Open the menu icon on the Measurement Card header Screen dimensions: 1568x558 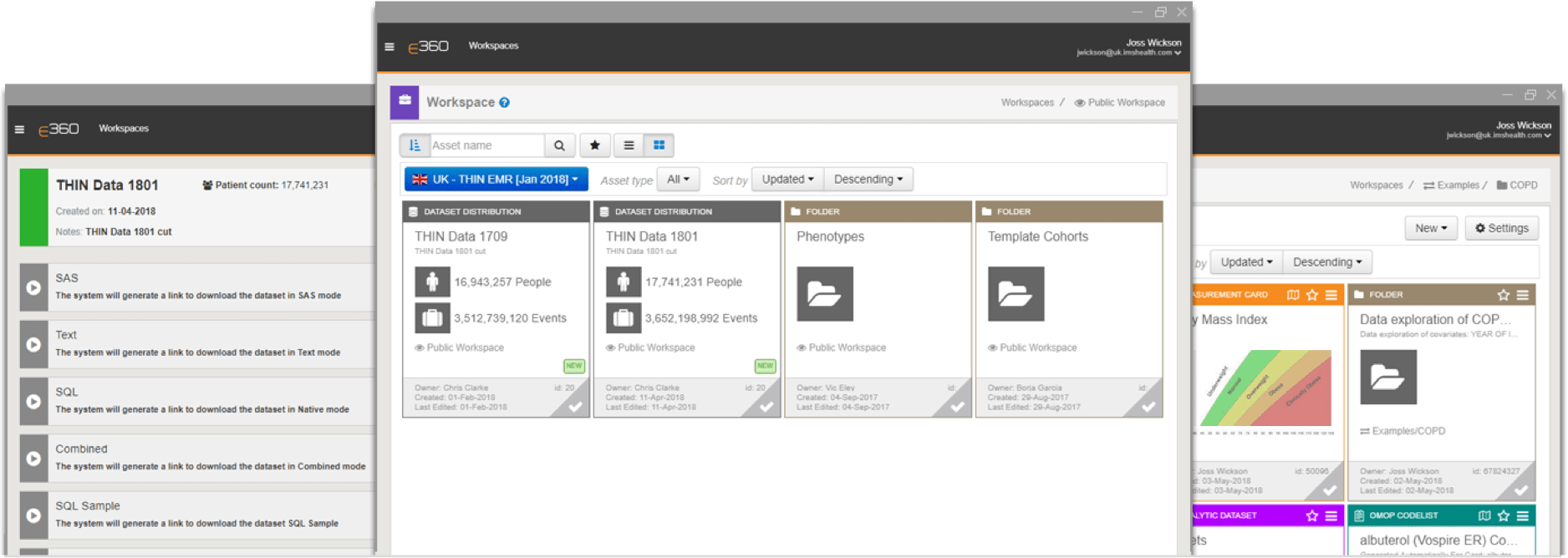(x=1331, y=295)
